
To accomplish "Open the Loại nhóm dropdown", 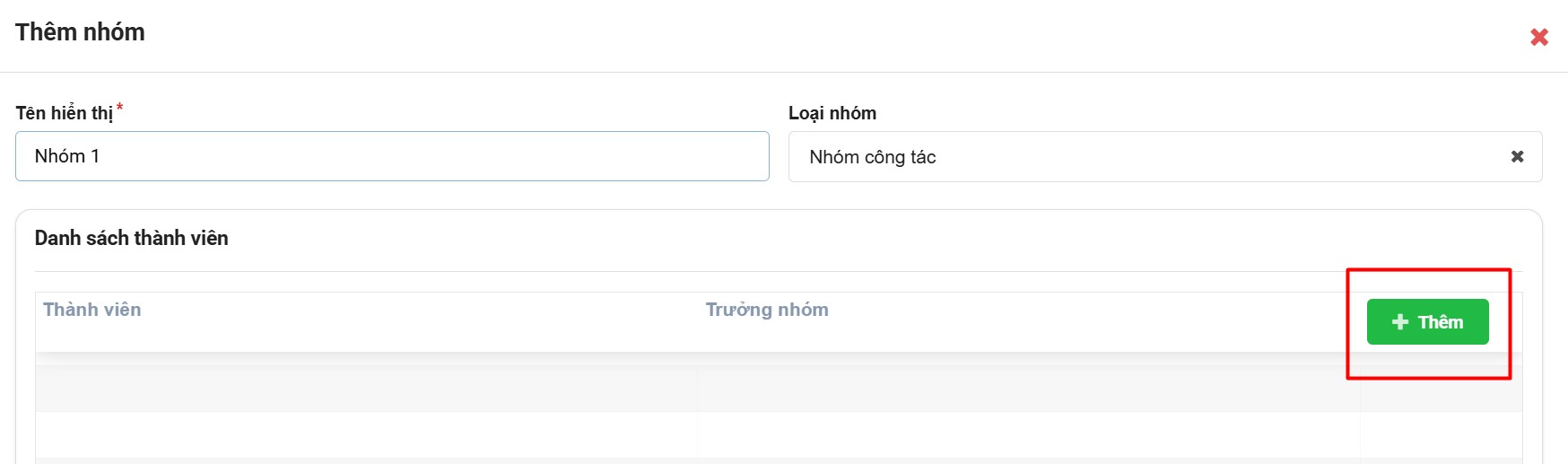I will point(1148,157).
